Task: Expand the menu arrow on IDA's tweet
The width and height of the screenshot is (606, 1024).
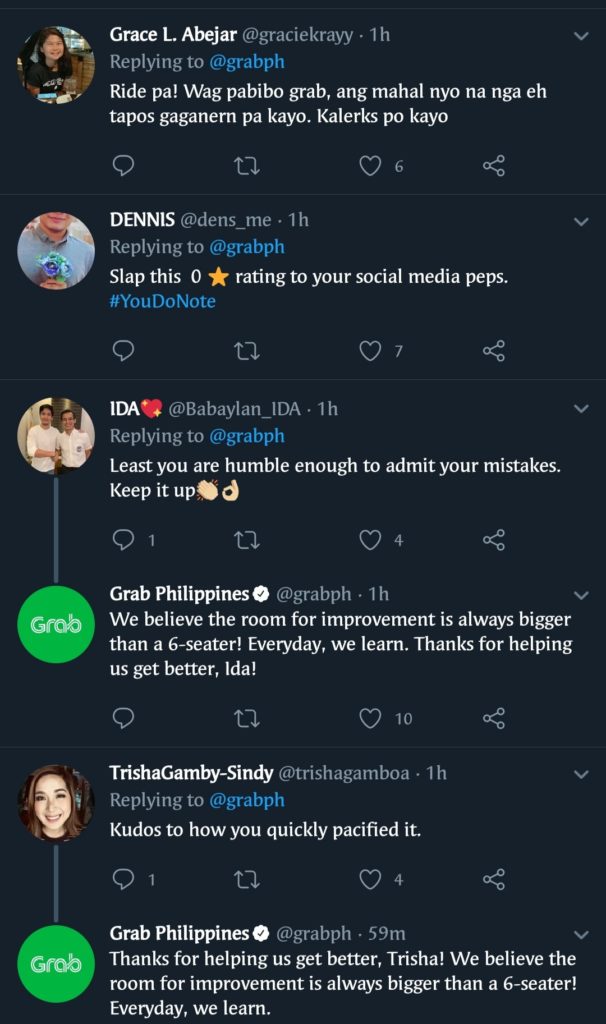Action: pyautogui.click(x=581, y=409)
